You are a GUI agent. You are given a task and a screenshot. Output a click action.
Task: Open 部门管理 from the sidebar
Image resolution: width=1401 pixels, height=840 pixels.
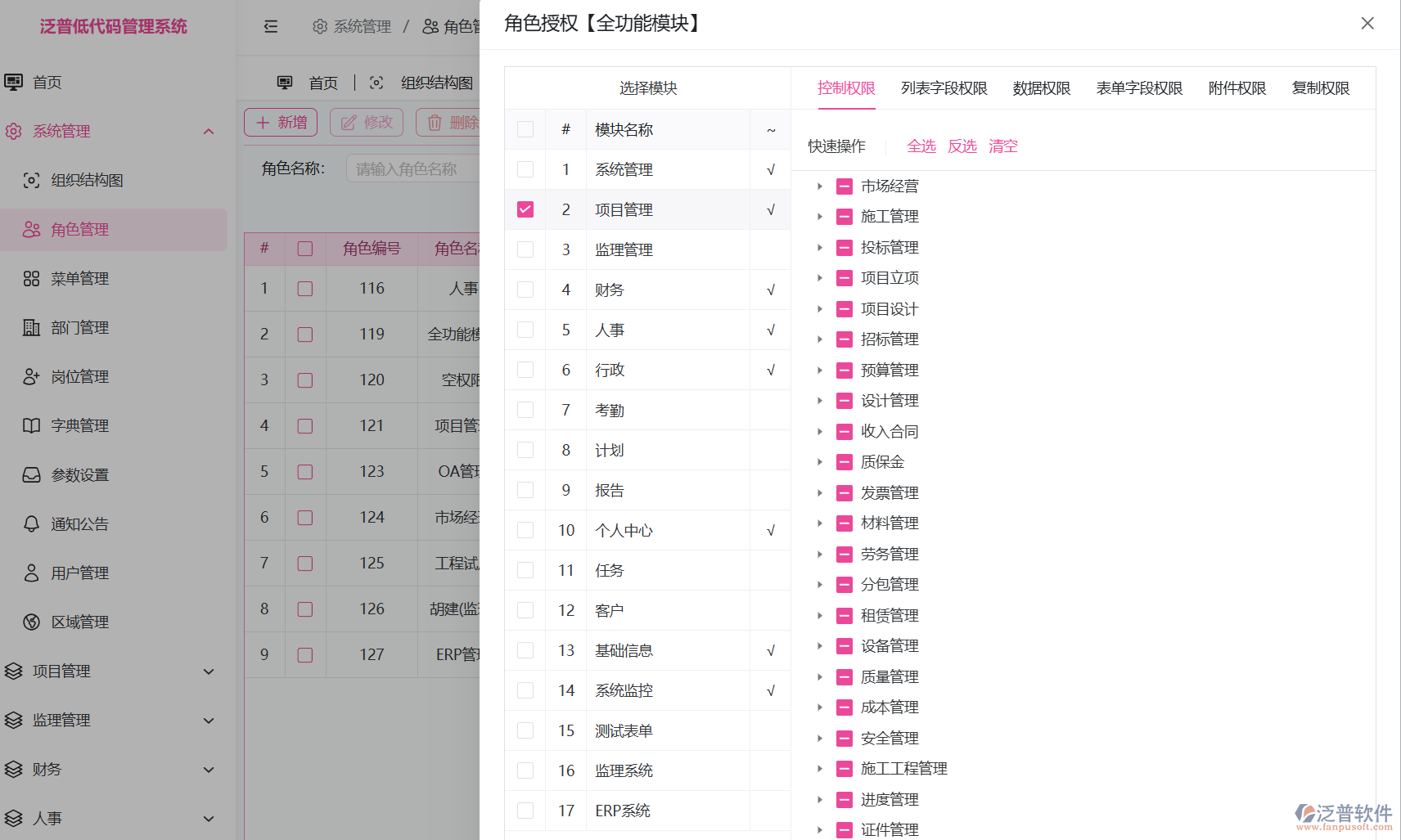(79, 327)
